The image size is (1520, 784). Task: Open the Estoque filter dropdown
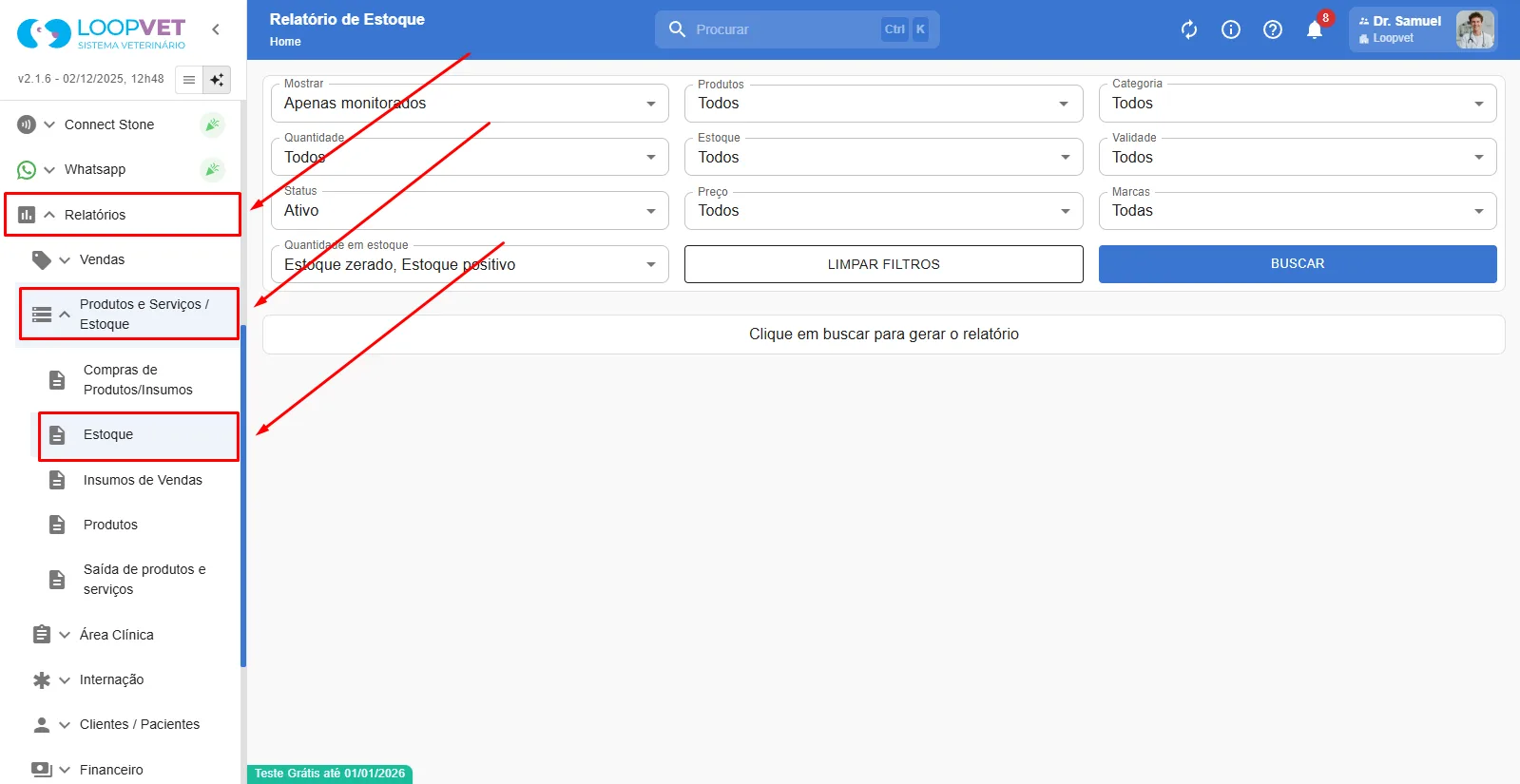(883, 157)
